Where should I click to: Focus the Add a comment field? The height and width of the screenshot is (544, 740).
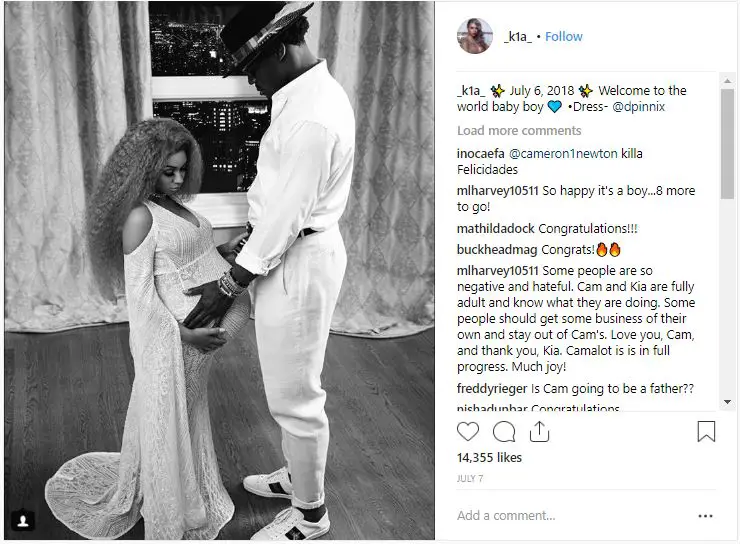(571, 516)
